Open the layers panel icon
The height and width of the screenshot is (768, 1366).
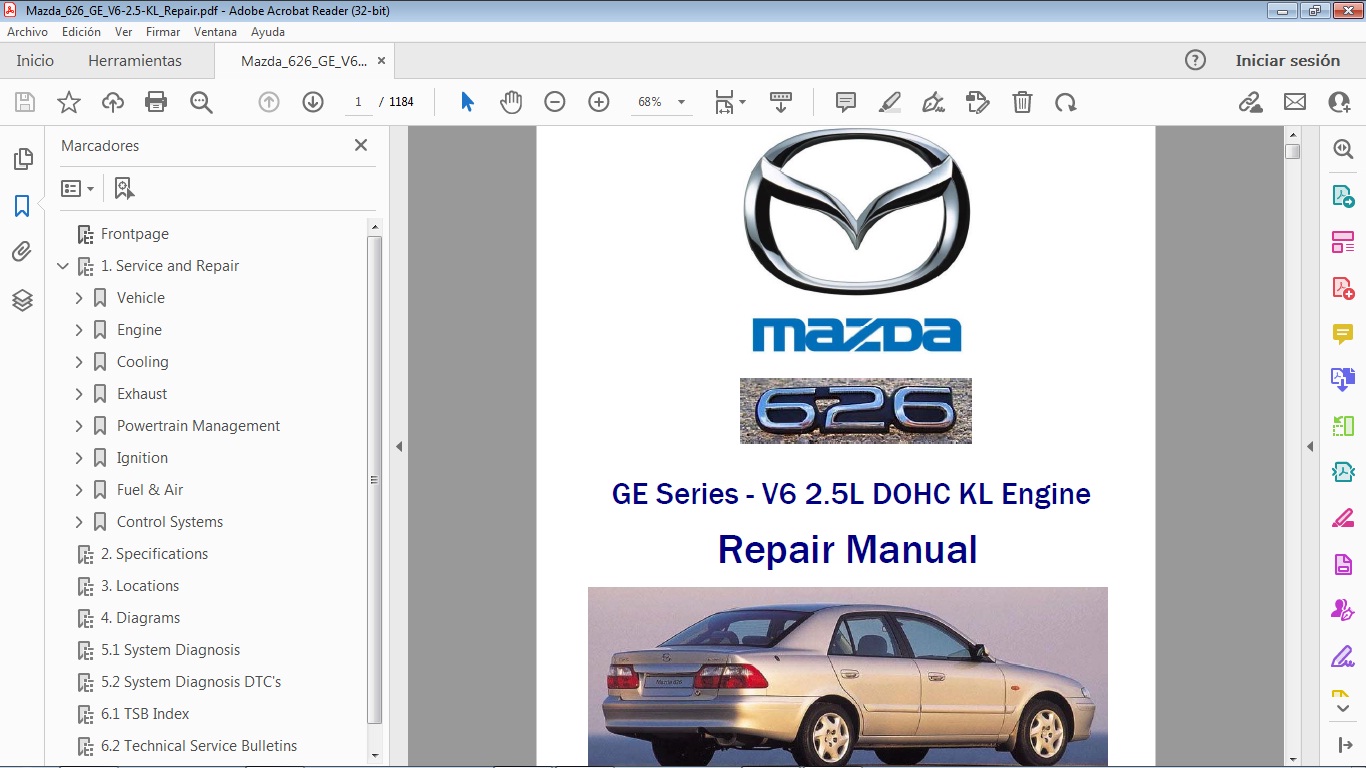coord(22,300)
